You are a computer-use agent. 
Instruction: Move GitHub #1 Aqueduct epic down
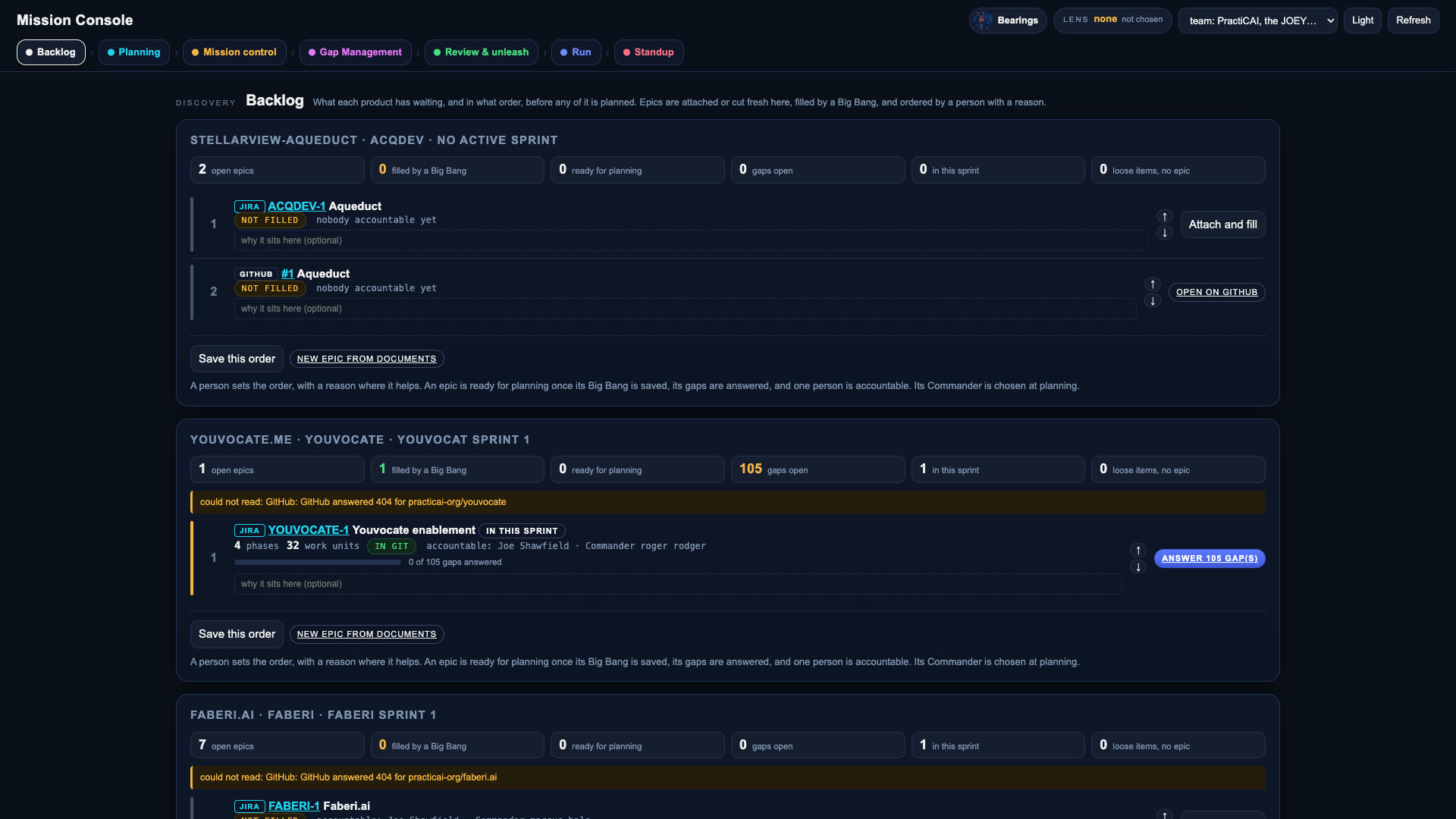click(1153, 301)
